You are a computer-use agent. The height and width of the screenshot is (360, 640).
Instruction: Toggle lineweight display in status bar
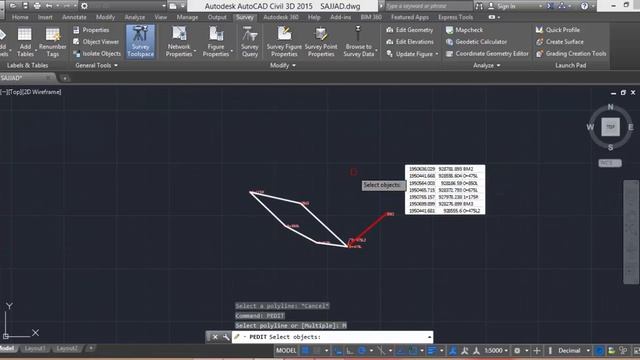click(432, 351)
